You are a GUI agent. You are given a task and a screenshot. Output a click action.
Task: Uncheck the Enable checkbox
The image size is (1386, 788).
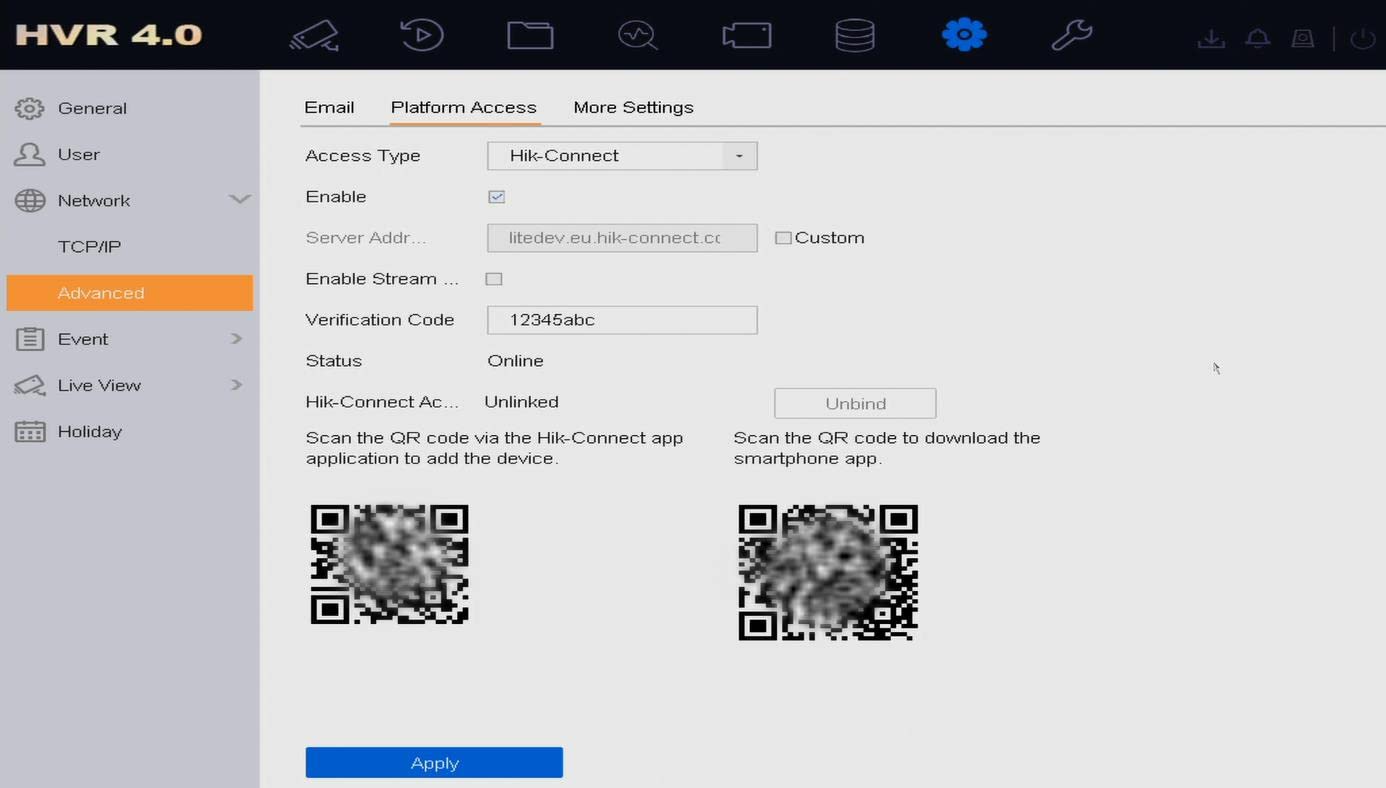496,197
